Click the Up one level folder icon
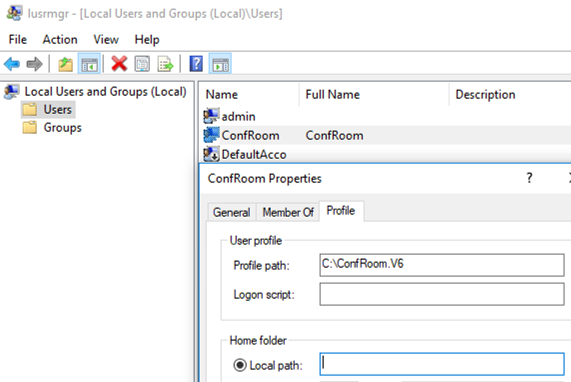The width and height of the screenshot is (571, 382). 66,64
